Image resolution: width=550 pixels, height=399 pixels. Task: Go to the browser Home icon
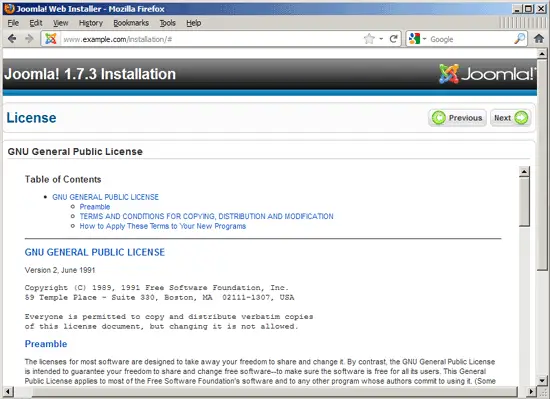coord(539,39)
